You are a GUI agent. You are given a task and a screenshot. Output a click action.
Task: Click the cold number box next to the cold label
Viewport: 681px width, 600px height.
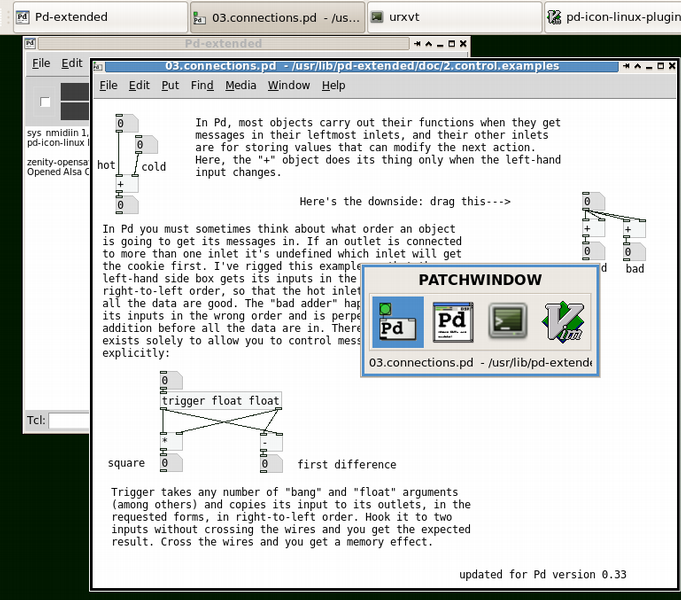[x=146, y=145]
